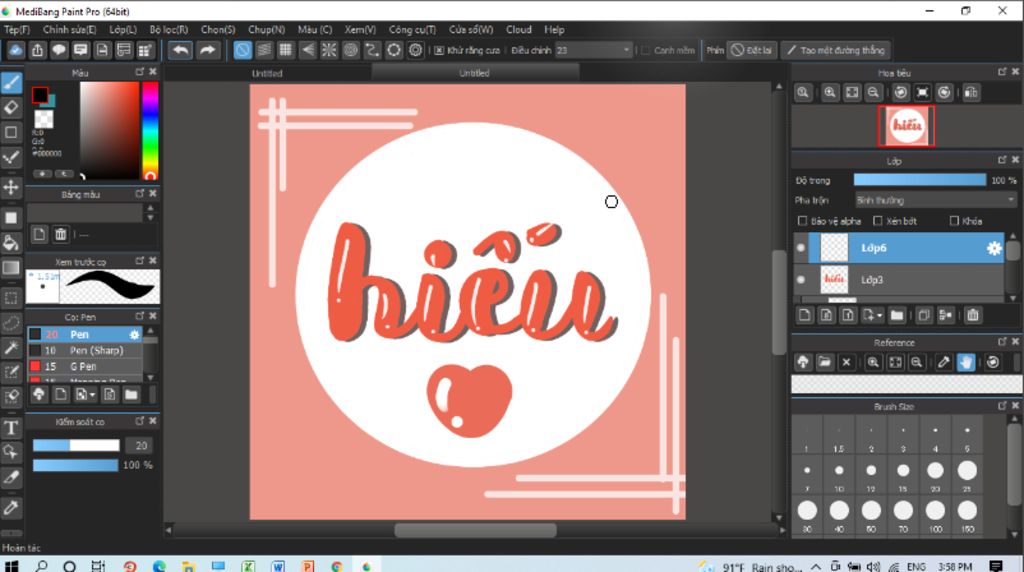Screen dimensions: 1024x572
Task: Open Lớp6 layer settings gear
Action: point(993,248)
